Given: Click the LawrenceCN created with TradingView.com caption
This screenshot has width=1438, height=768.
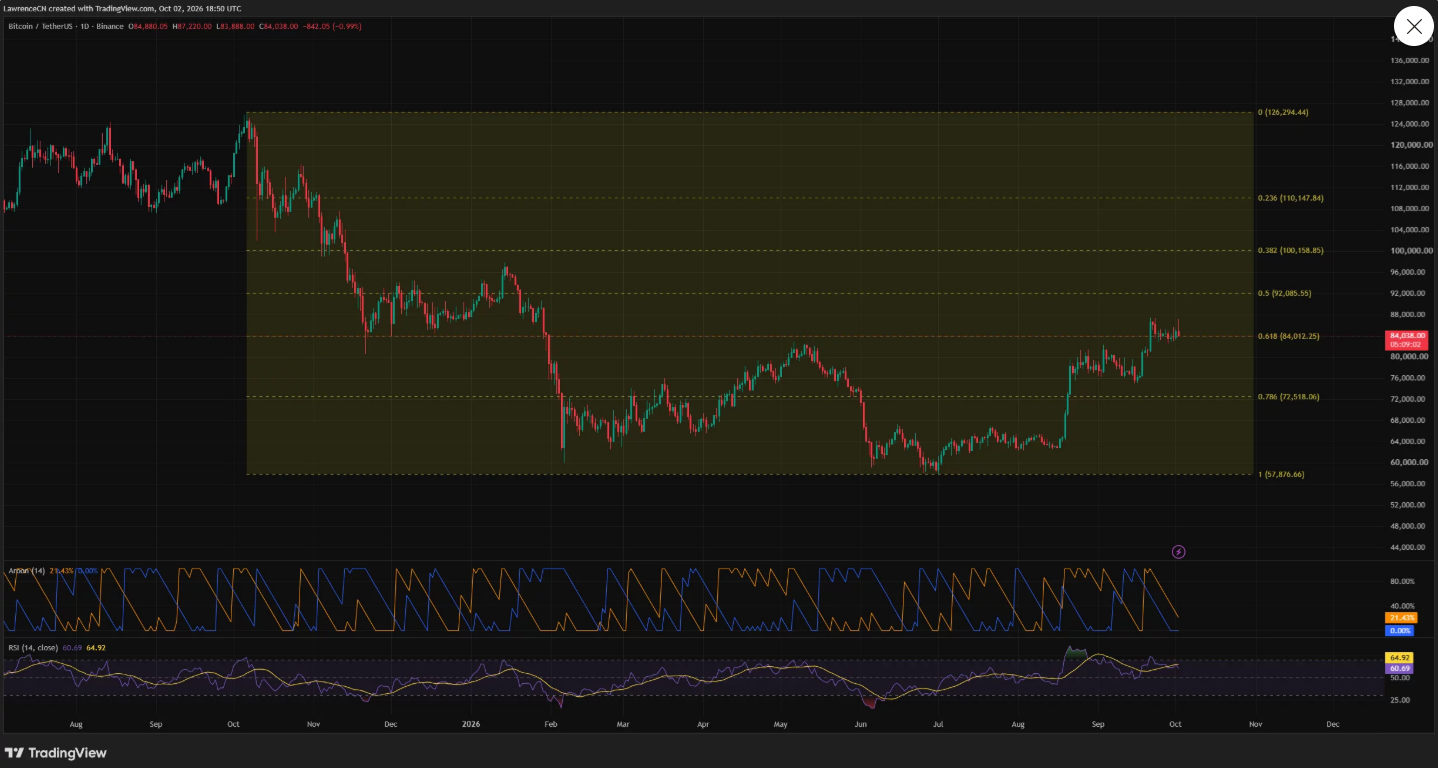Looking at the screenshot, I should point(120,8).
